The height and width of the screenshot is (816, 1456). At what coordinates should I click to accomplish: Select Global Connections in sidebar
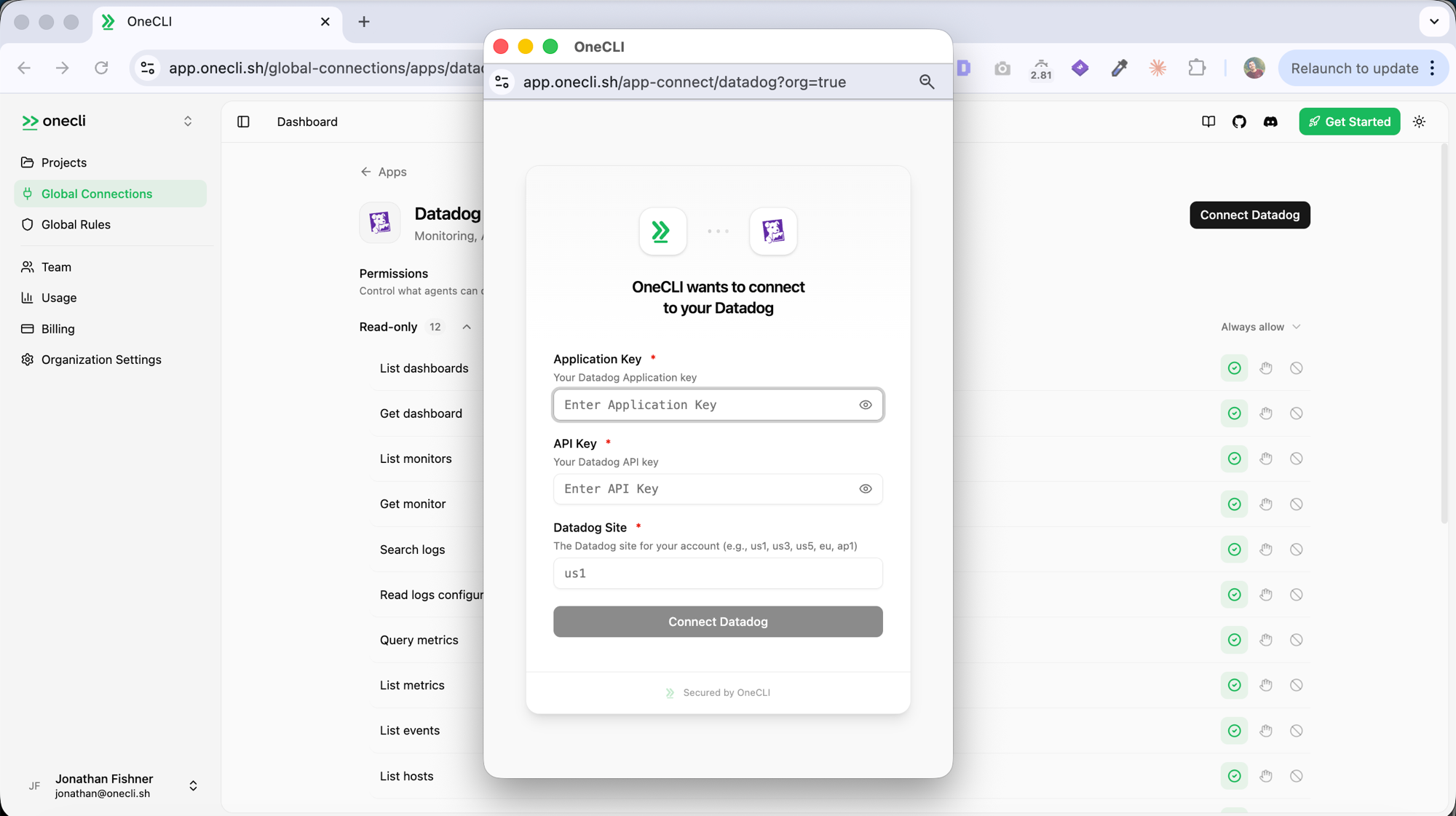click(111, 194)
